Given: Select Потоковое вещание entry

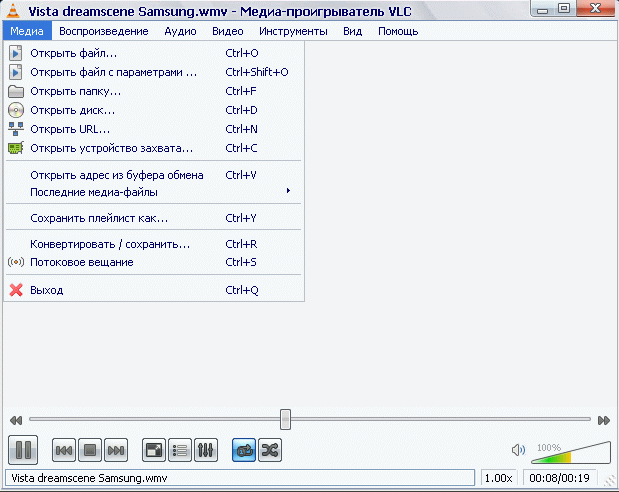Looking at the screenshot, I should pos(154,262).
